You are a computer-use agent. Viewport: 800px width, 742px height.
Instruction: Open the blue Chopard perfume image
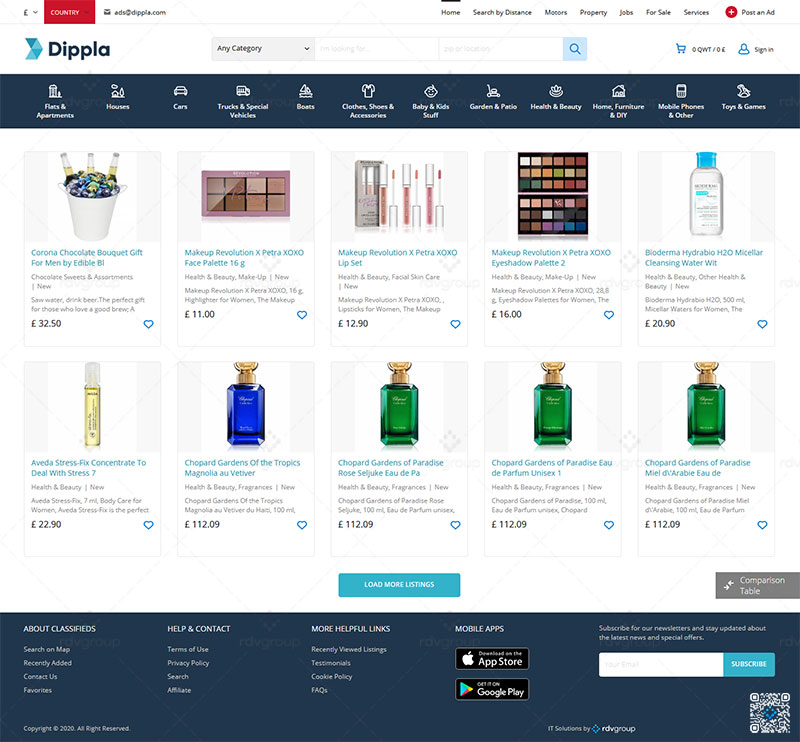245,406
